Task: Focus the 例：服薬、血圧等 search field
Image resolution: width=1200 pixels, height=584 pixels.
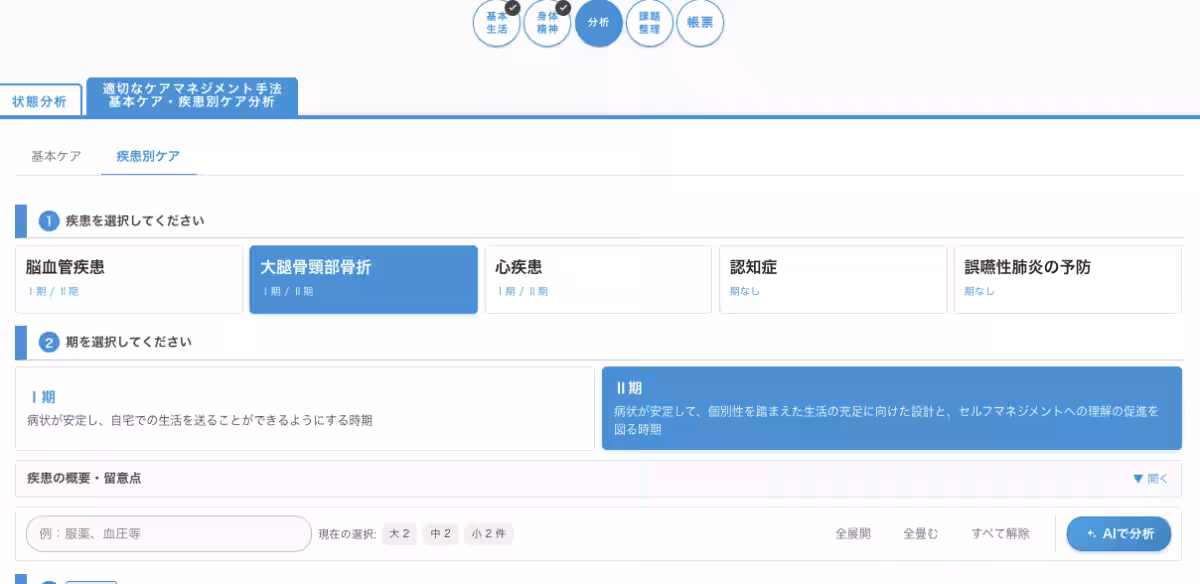Action: click(x=169, y=534)
